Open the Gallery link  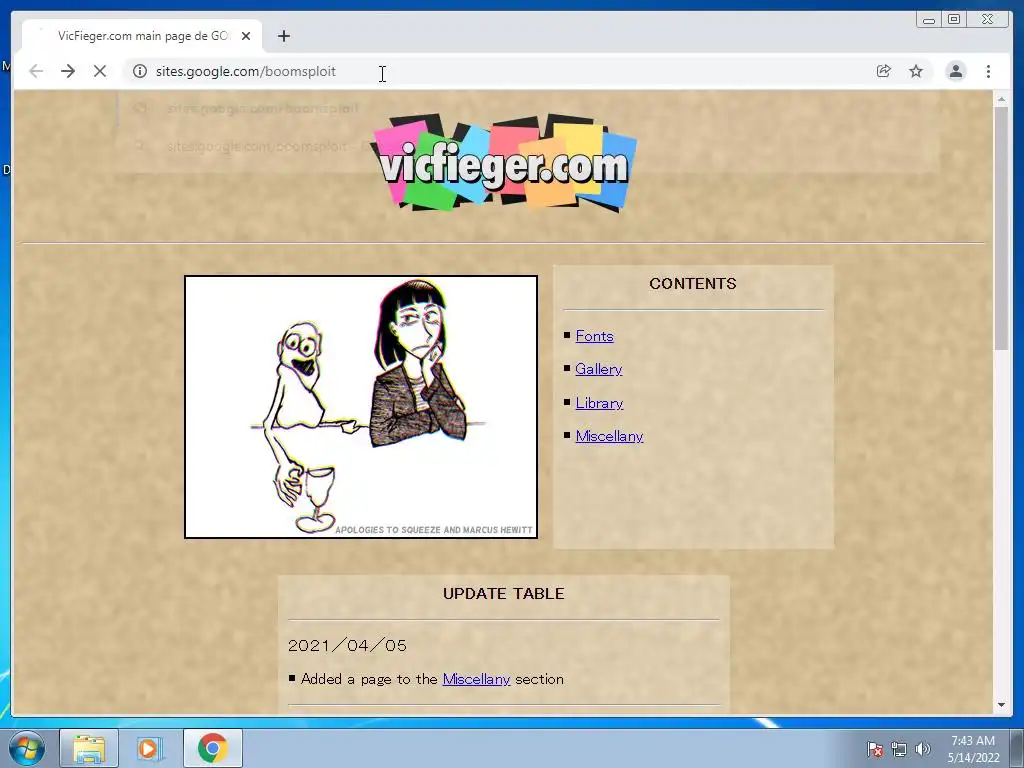tap(598, 369)
